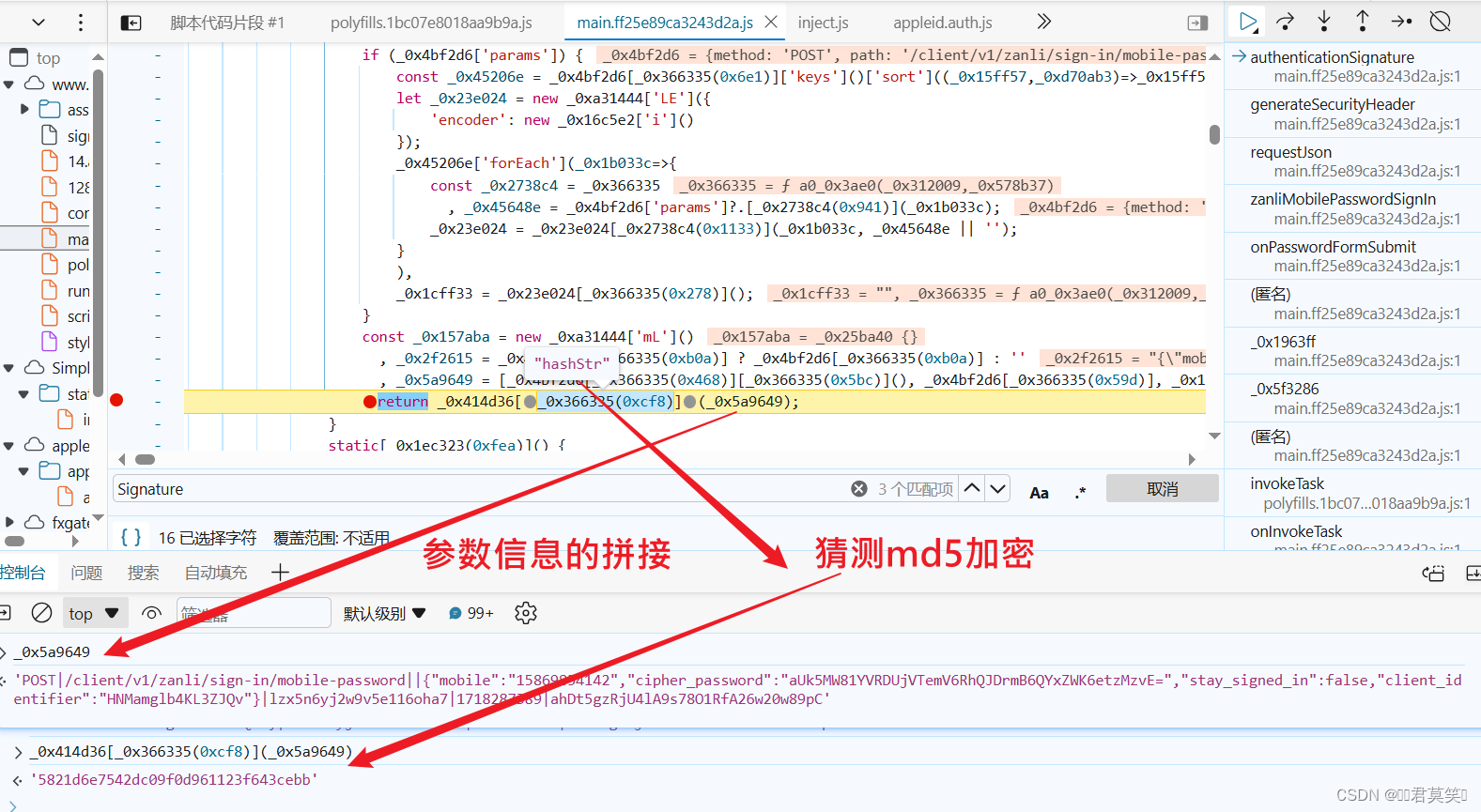The image size is (1481, 812).
Task: Click the hashed result string output
Action: pyautogui.click(x=175, y=779)
